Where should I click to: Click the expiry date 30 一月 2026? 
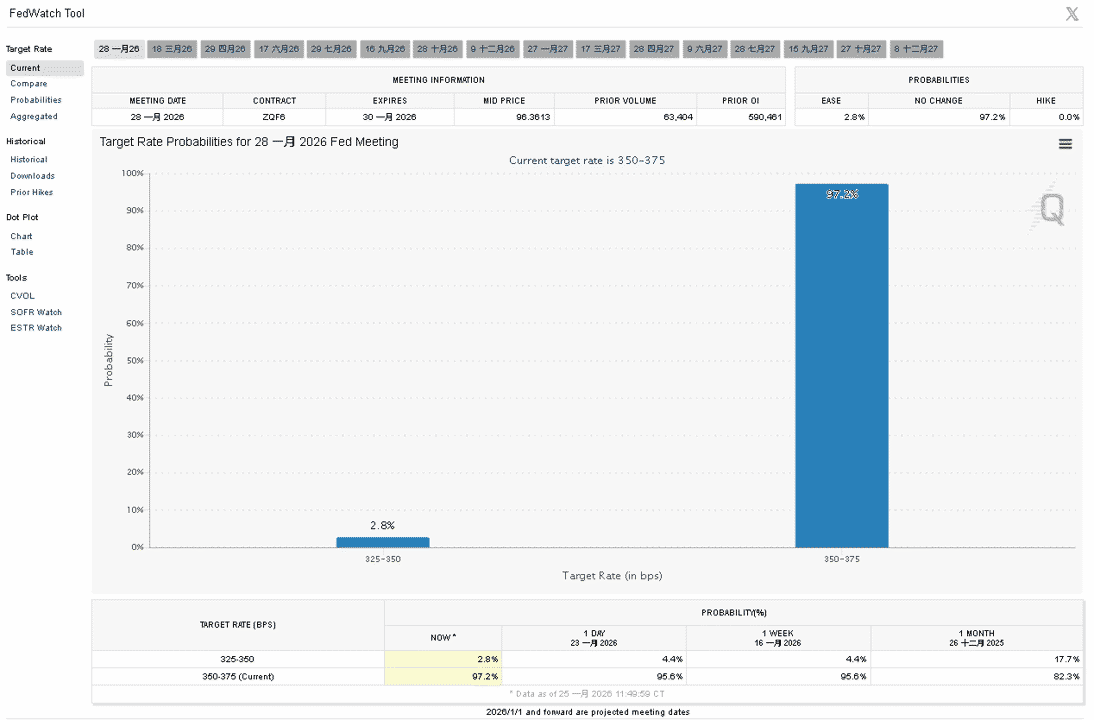coord(389,117)
